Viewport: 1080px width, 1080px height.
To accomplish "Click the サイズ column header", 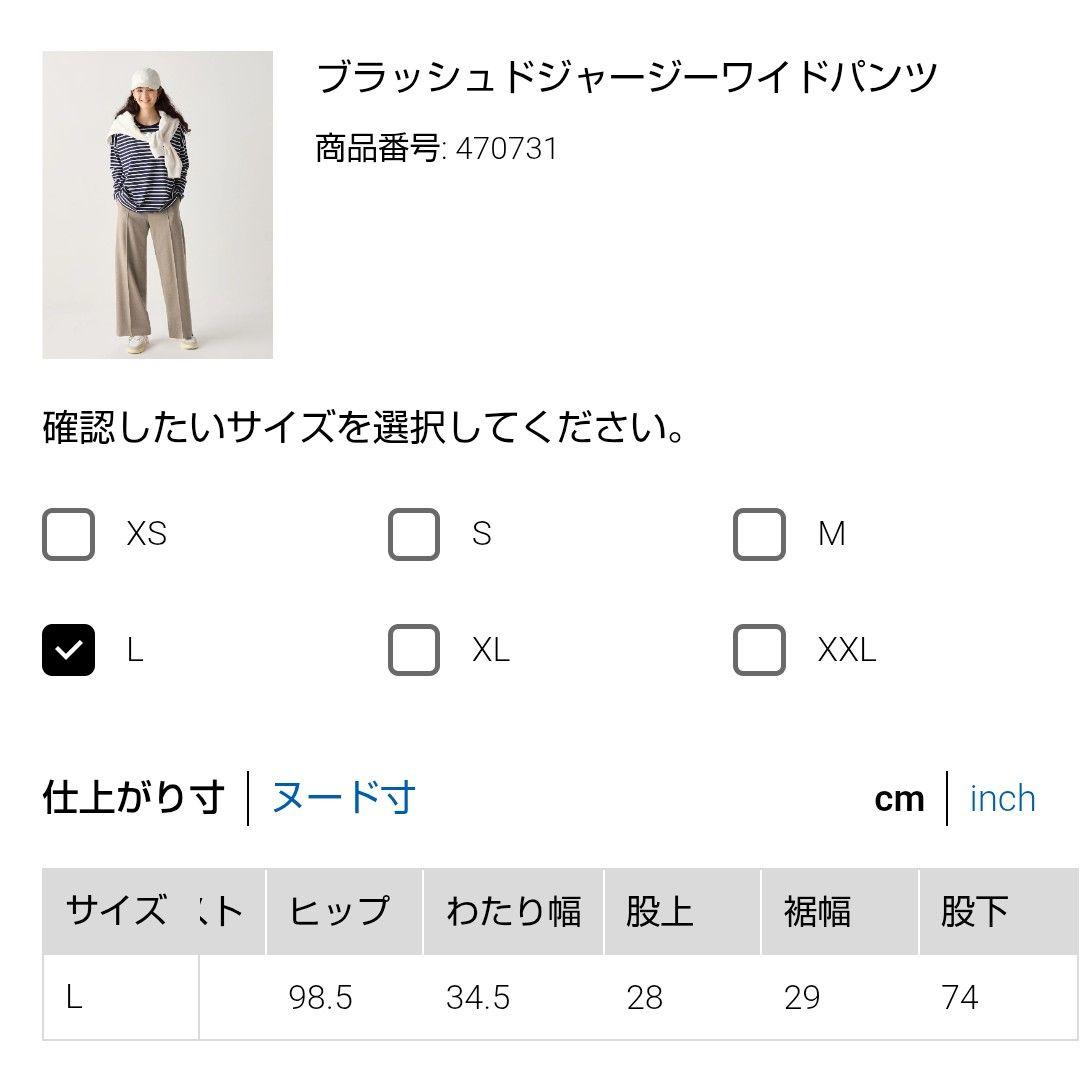I will pos(116,911).
